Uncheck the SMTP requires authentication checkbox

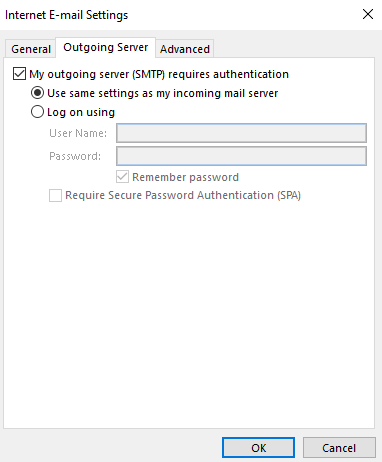pyautogui.click(x=19, y=74)
